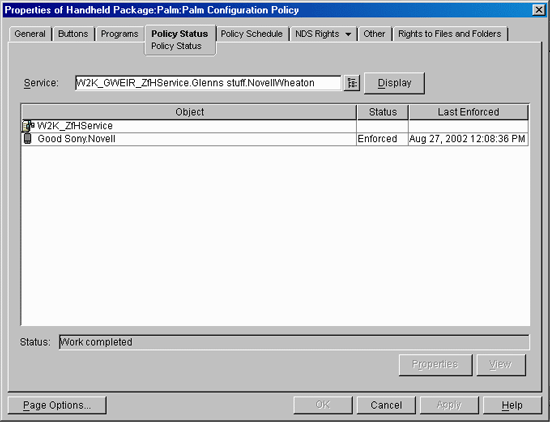This screenshot has width=550, height=422.
Task: Select the W2K_ZfHService service icon
Action: coord(28,126)
